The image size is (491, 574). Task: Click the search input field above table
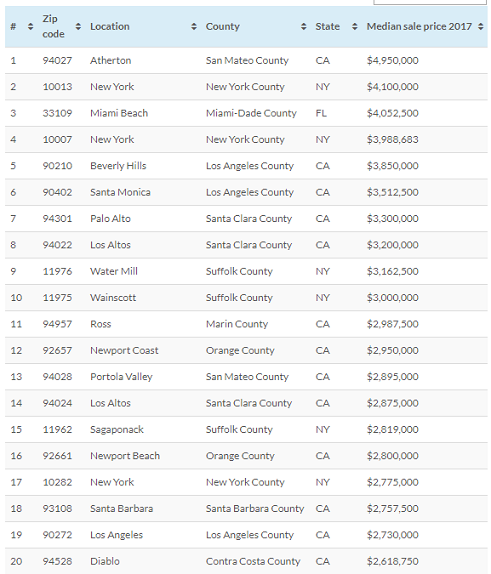430,2
